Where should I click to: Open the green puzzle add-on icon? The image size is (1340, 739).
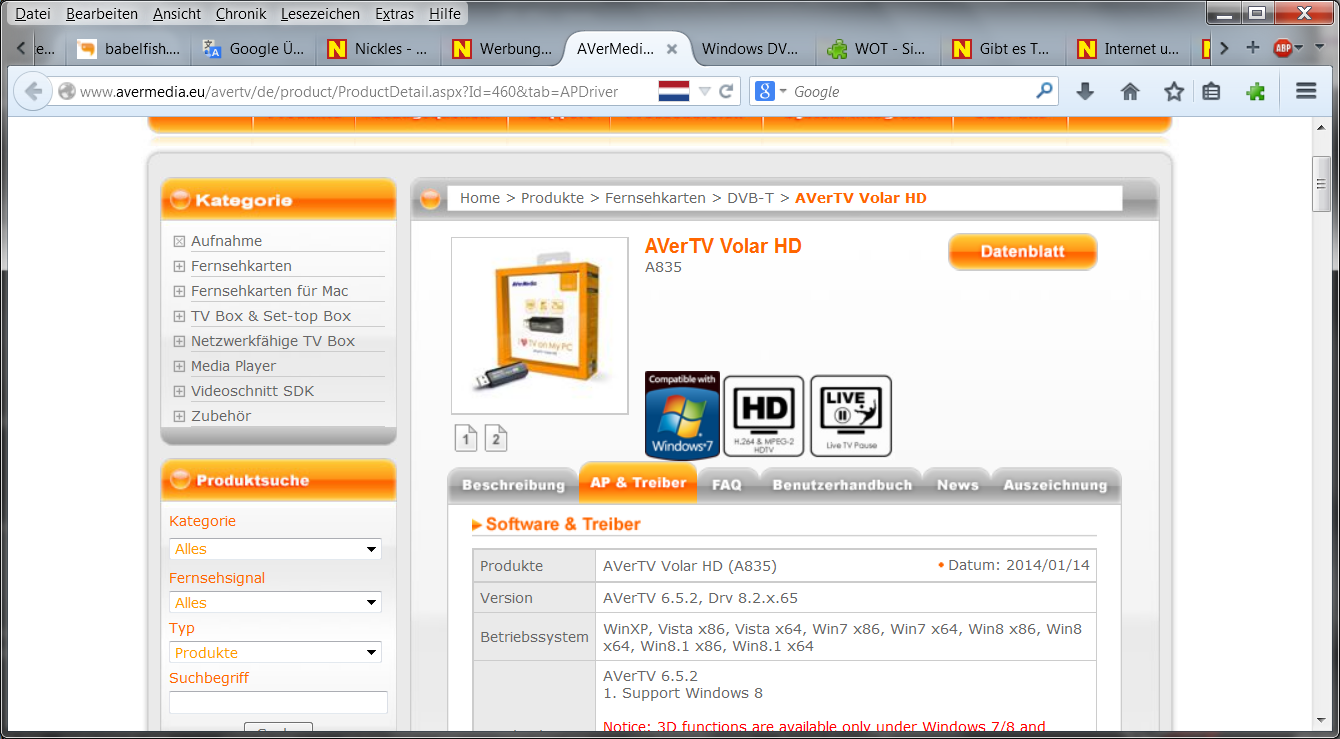click(x=1256, y=91)
